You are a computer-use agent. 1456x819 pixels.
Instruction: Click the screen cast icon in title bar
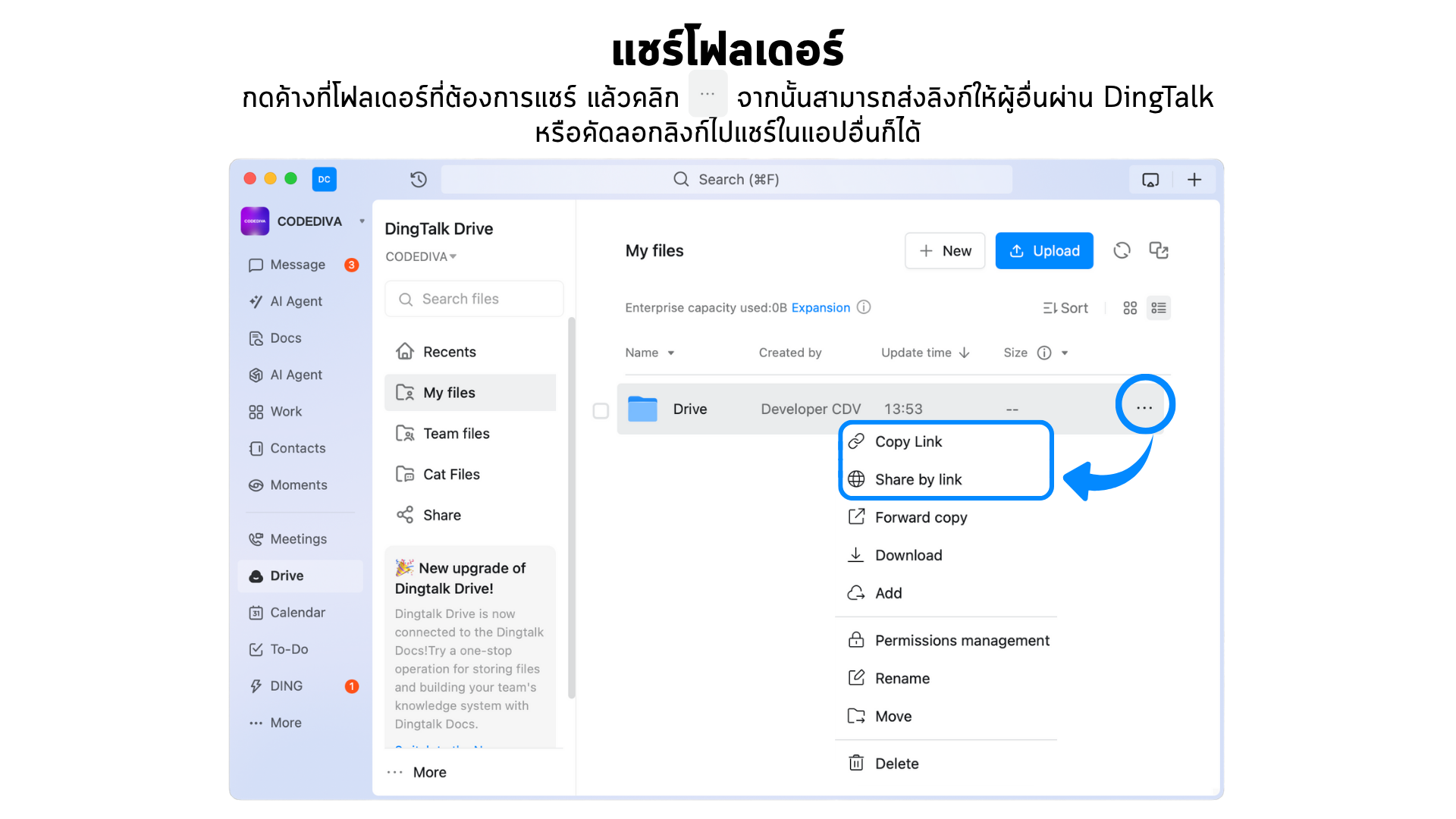pyautogui.click(x=1150, y=180)
